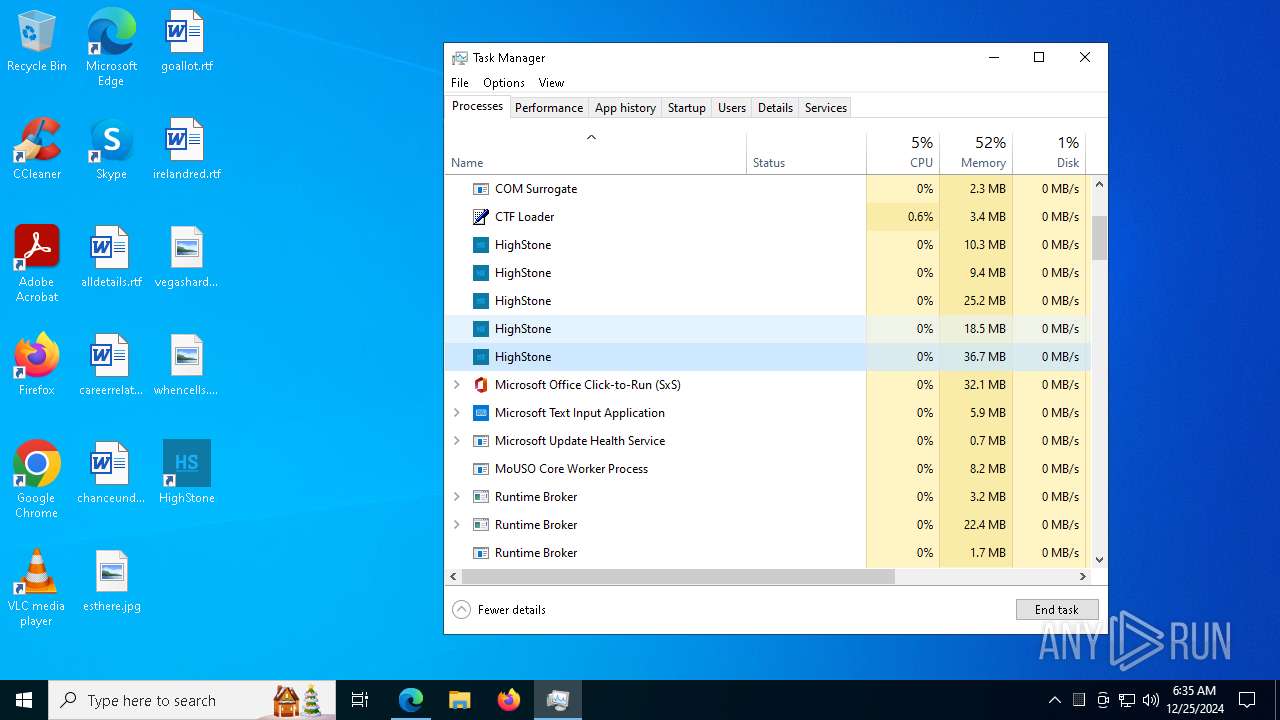Viewport: 1280px width, 720px height.
Task: Open Adobe Acrobat desktop shortcut
Action: coord(37,264)
